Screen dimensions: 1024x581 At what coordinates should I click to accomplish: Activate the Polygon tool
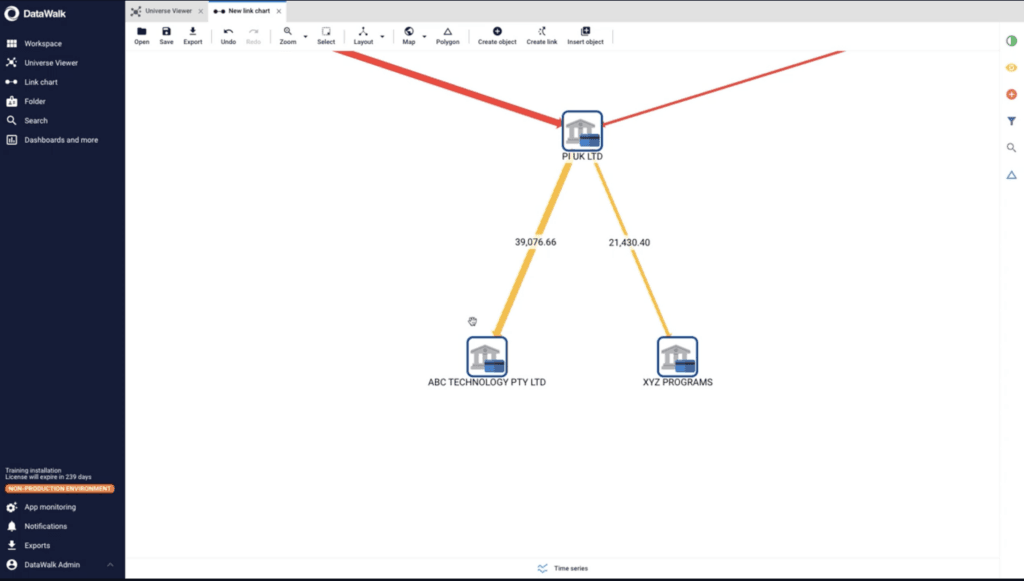[447, 32]
